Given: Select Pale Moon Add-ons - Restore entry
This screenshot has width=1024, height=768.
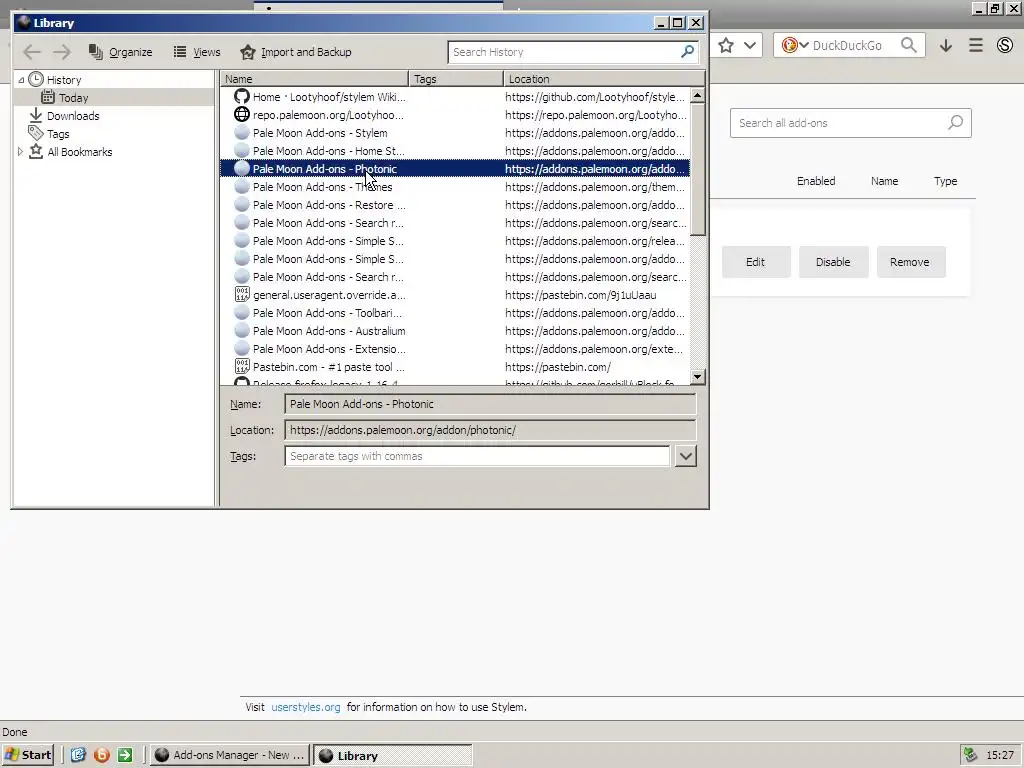Looking at the screenshot, I should 455,205.
